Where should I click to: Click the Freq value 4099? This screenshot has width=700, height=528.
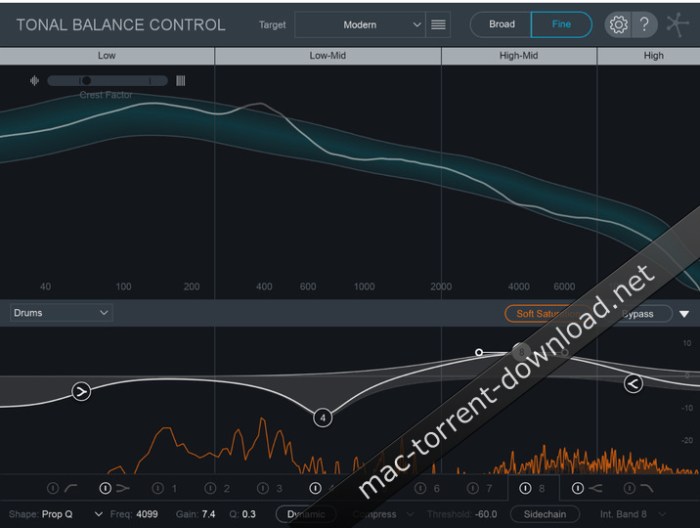click(147, 514)
